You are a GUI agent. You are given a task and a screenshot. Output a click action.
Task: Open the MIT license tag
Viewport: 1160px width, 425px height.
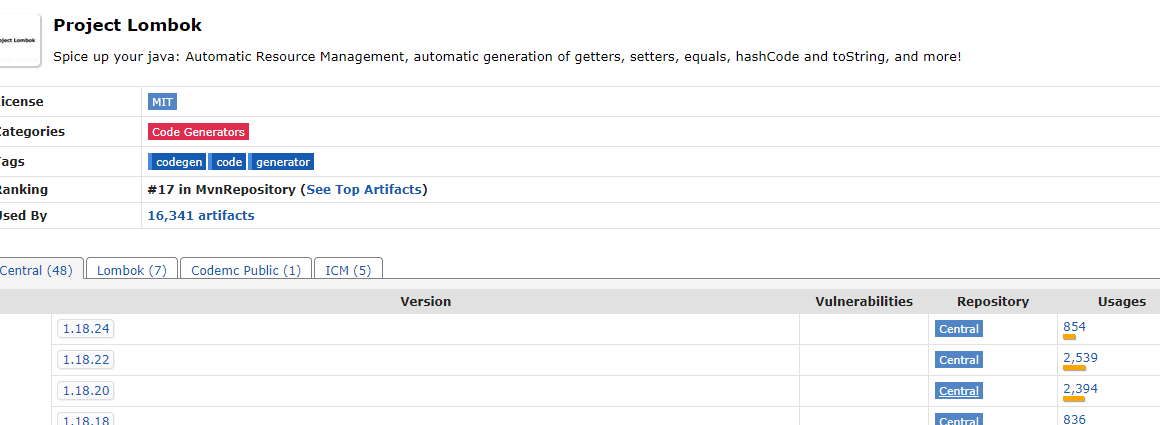coord(162,102)
